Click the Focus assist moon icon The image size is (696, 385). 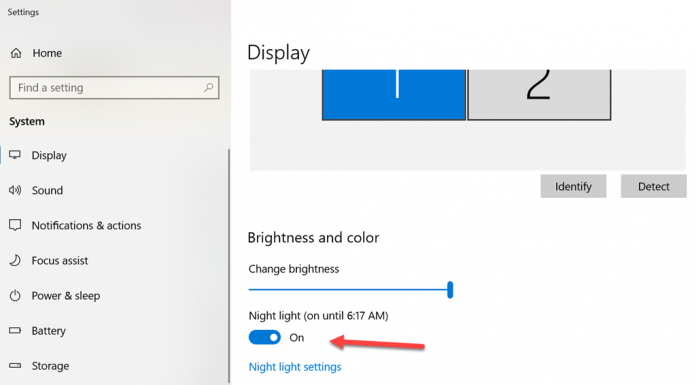pos(15,260)
